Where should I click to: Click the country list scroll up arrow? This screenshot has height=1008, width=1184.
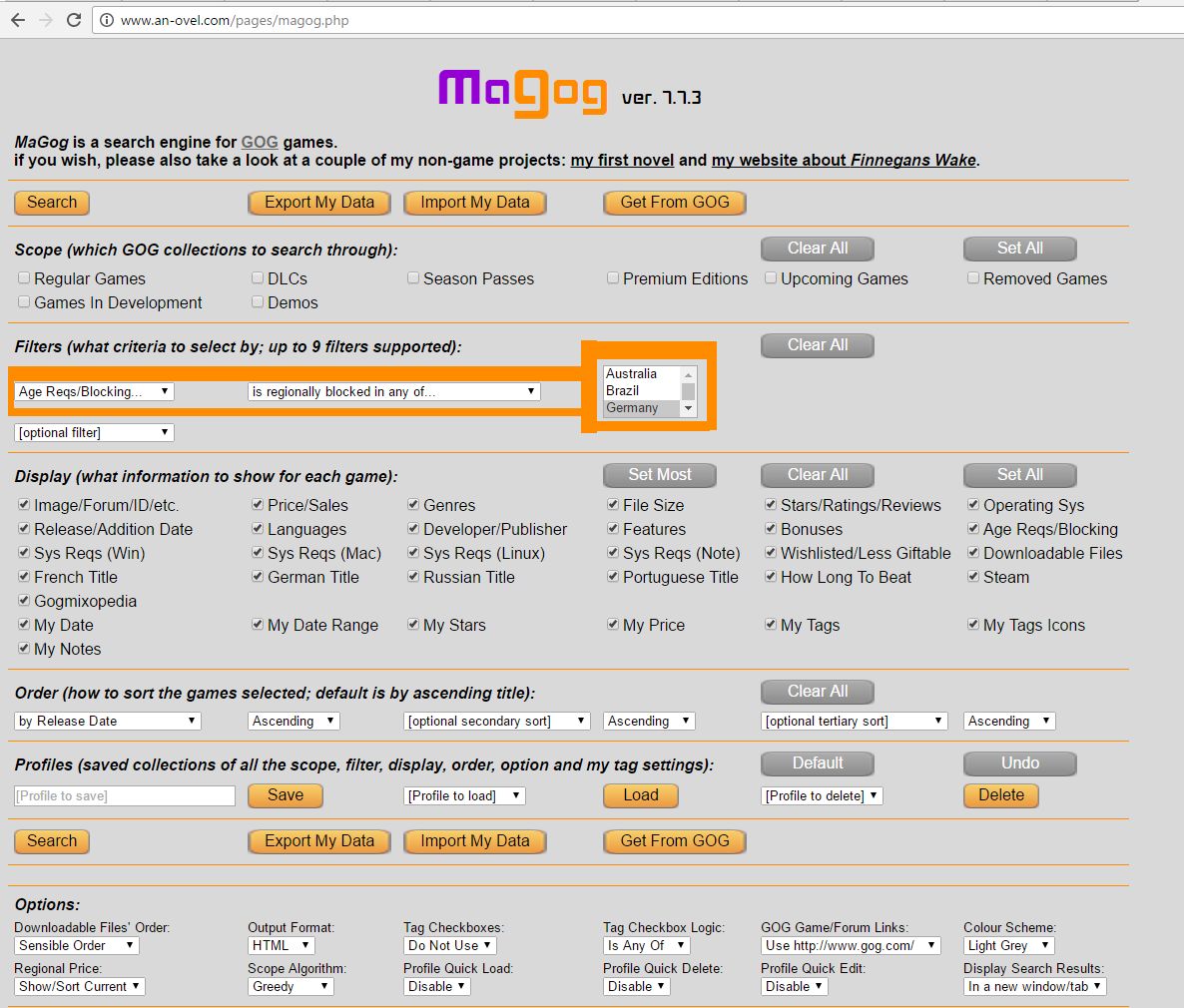[x=688, y=374]
